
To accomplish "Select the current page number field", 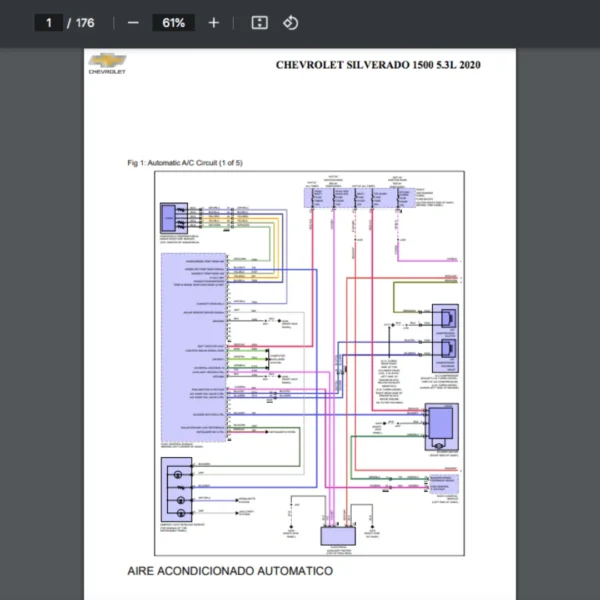I will click(x=48, y=22).
